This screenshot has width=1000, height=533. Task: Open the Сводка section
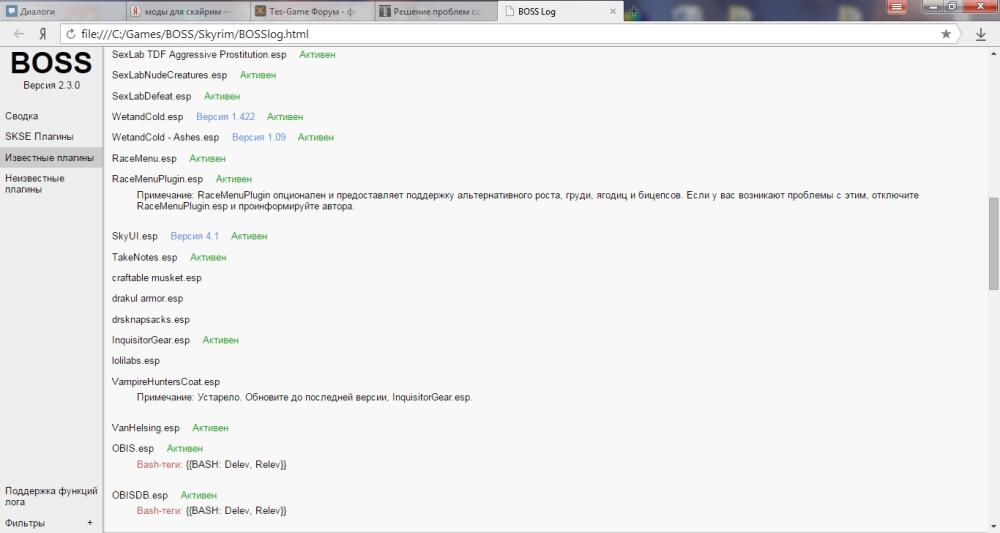22,116
